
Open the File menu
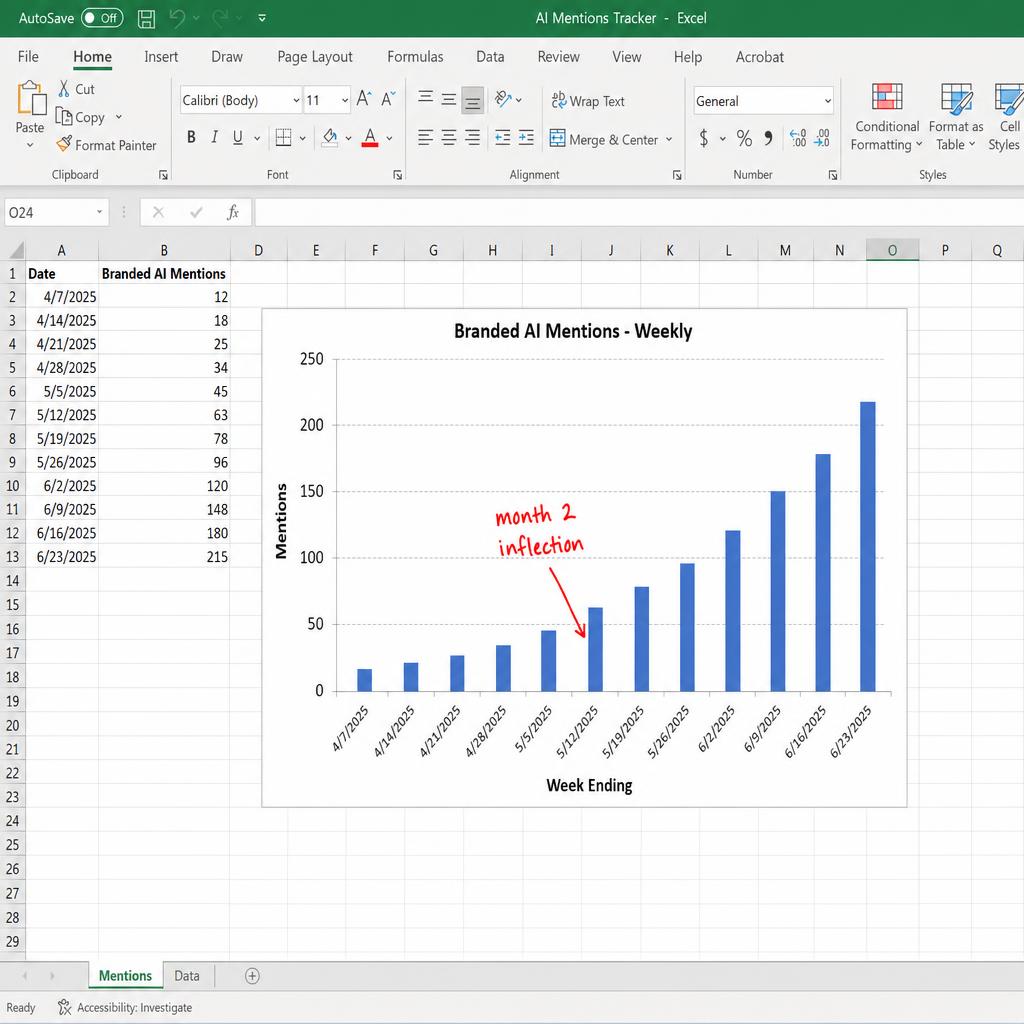pos(28,57)
